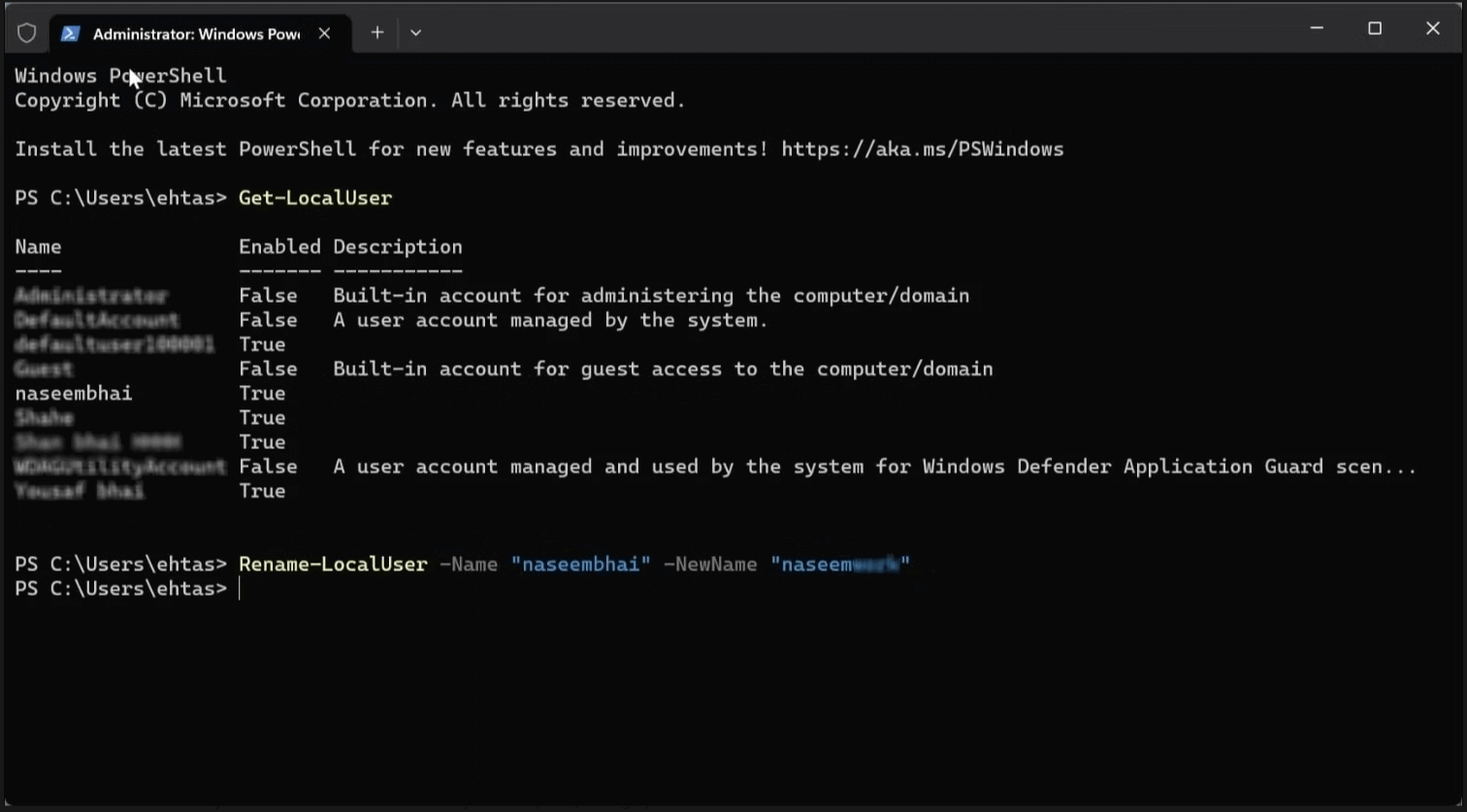Select the Administrator: Windows PowerShell tab
Viewport: 1467px width, 812px height.
point(194,33)
